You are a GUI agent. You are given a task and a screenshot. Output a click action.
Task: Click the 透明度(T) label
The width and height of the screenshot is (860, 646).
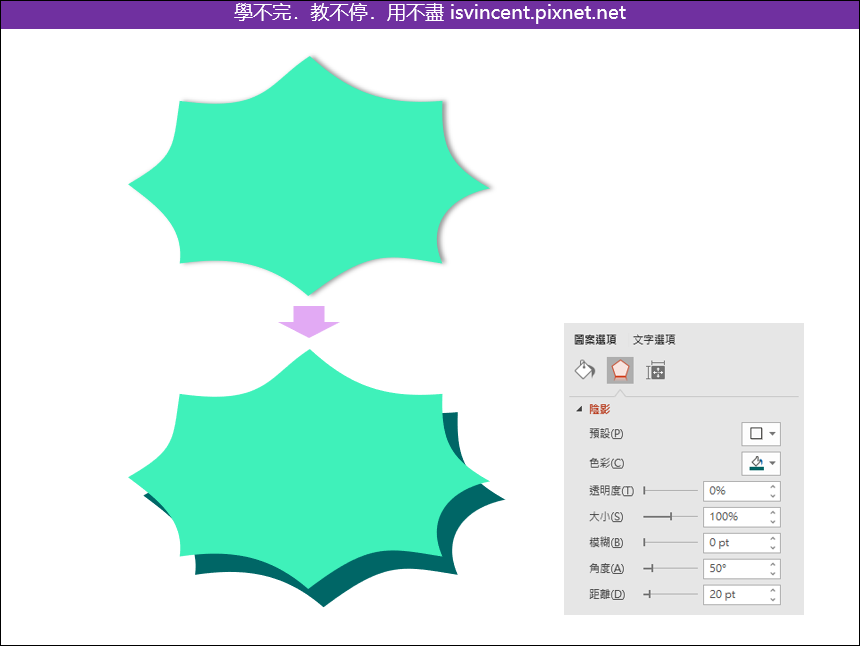coord(612,491)
